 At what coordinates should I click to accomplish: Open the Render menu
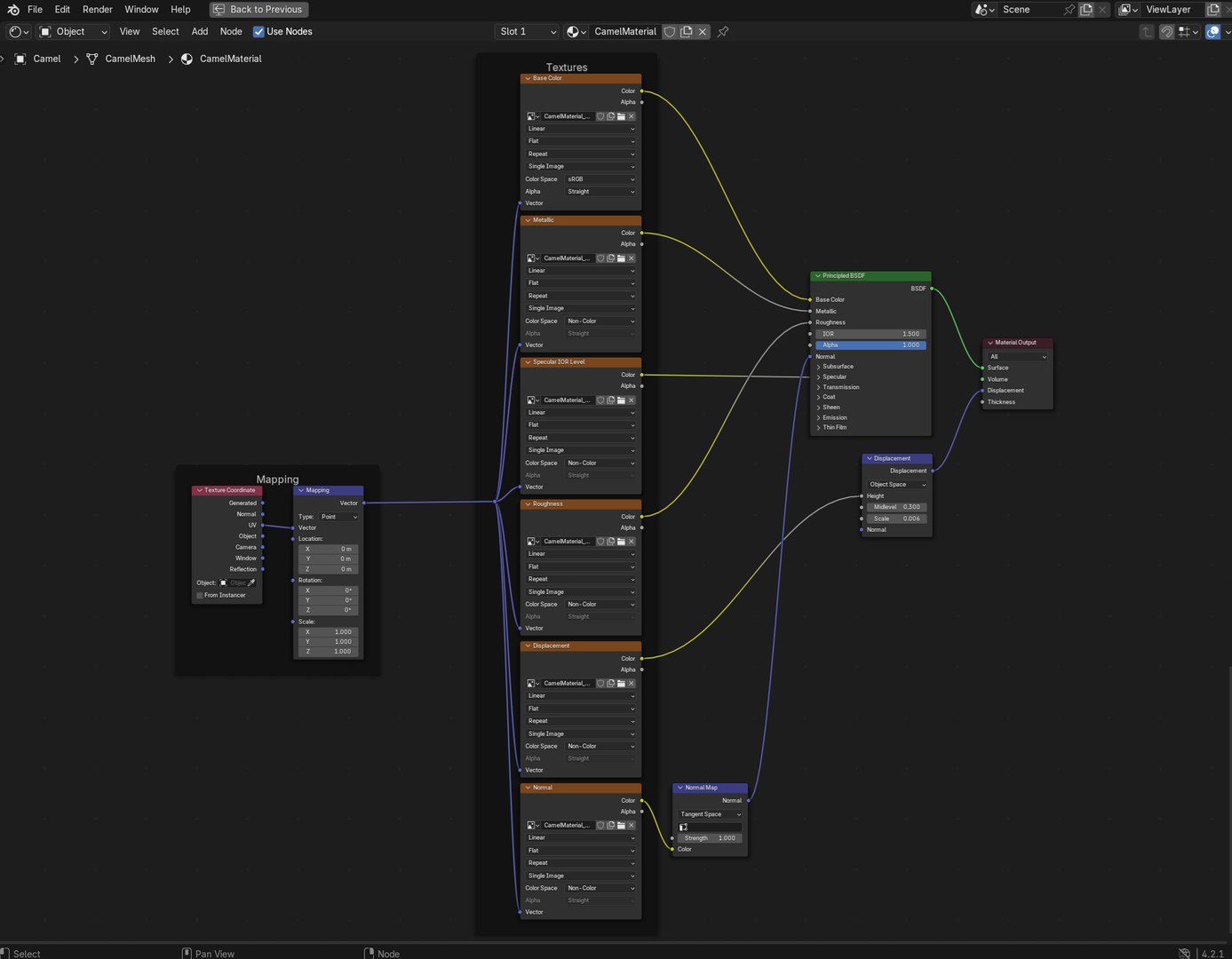(x=98, y=9)
